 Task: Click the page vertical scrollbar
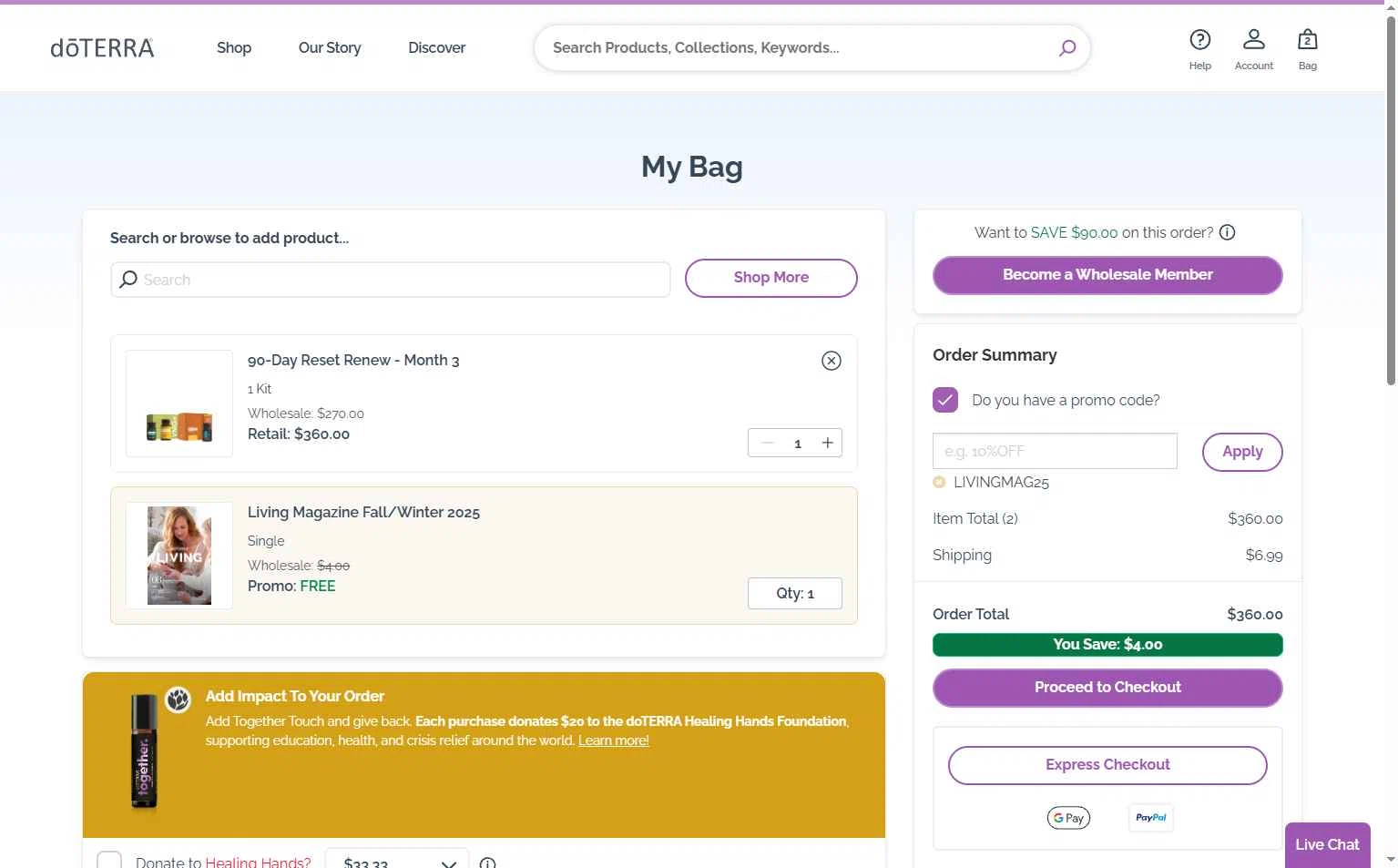(1390, 200)
